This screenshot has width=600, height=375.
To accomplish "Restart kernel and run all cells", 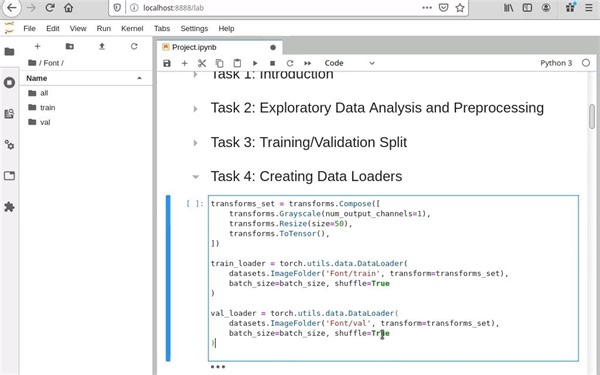I will [308, 63].
